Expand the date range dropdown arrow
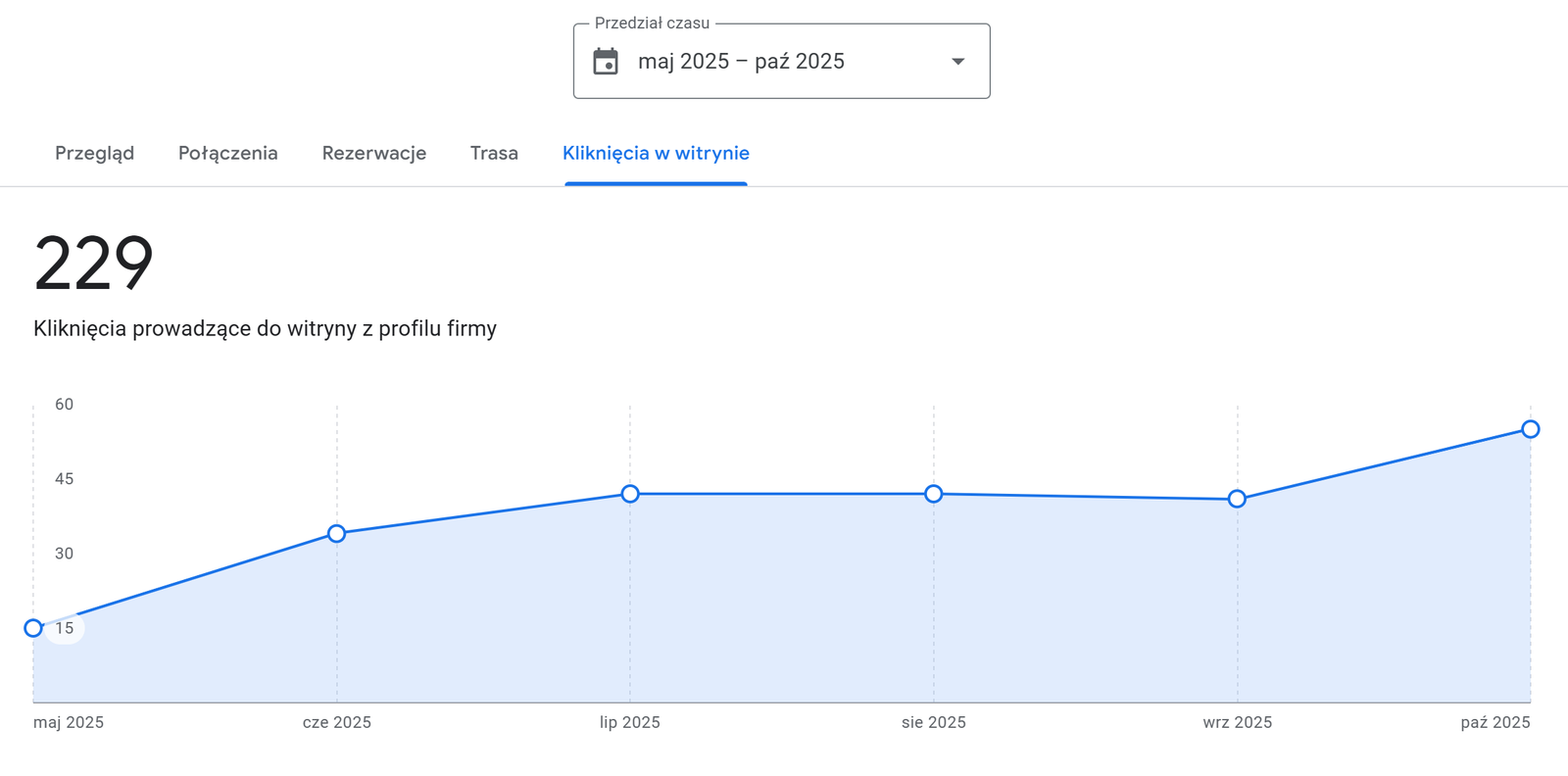This screenshot has height=776, width=1568. click(x=957, y=62)
